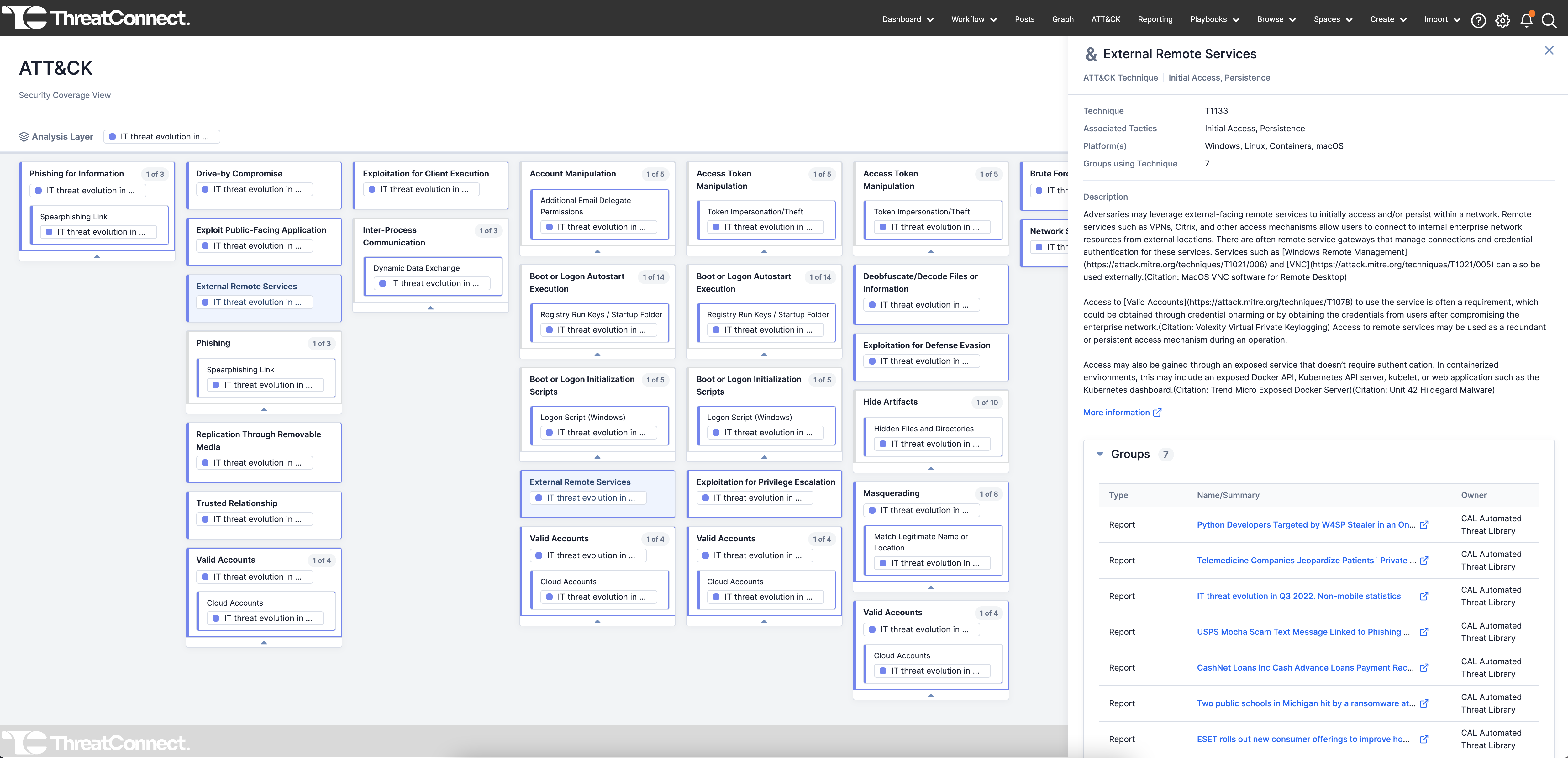Select Deobfuscate/Decode Files or Information card
Viewport: 1568px width, 758px height.
tap(931, 294)
